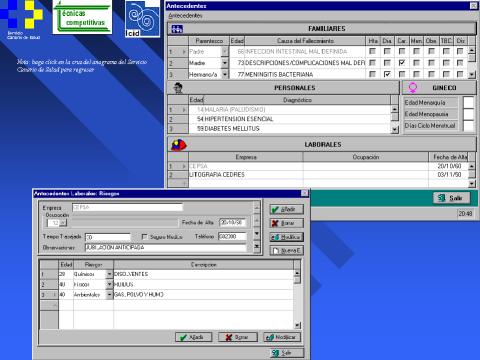
Task: Click the Edad Menarquia input box
Action: coord(469,102)
